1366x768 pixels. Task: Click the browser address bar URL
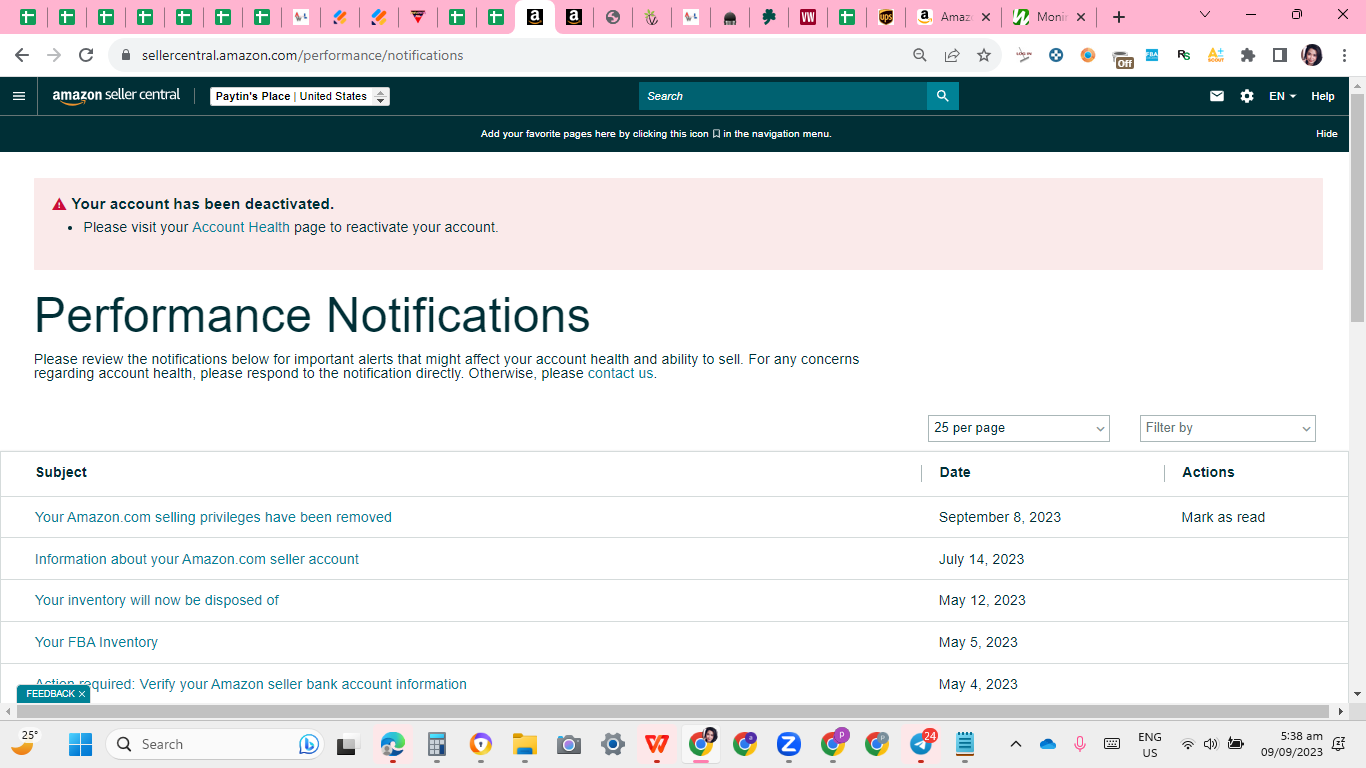pos(302,55)
